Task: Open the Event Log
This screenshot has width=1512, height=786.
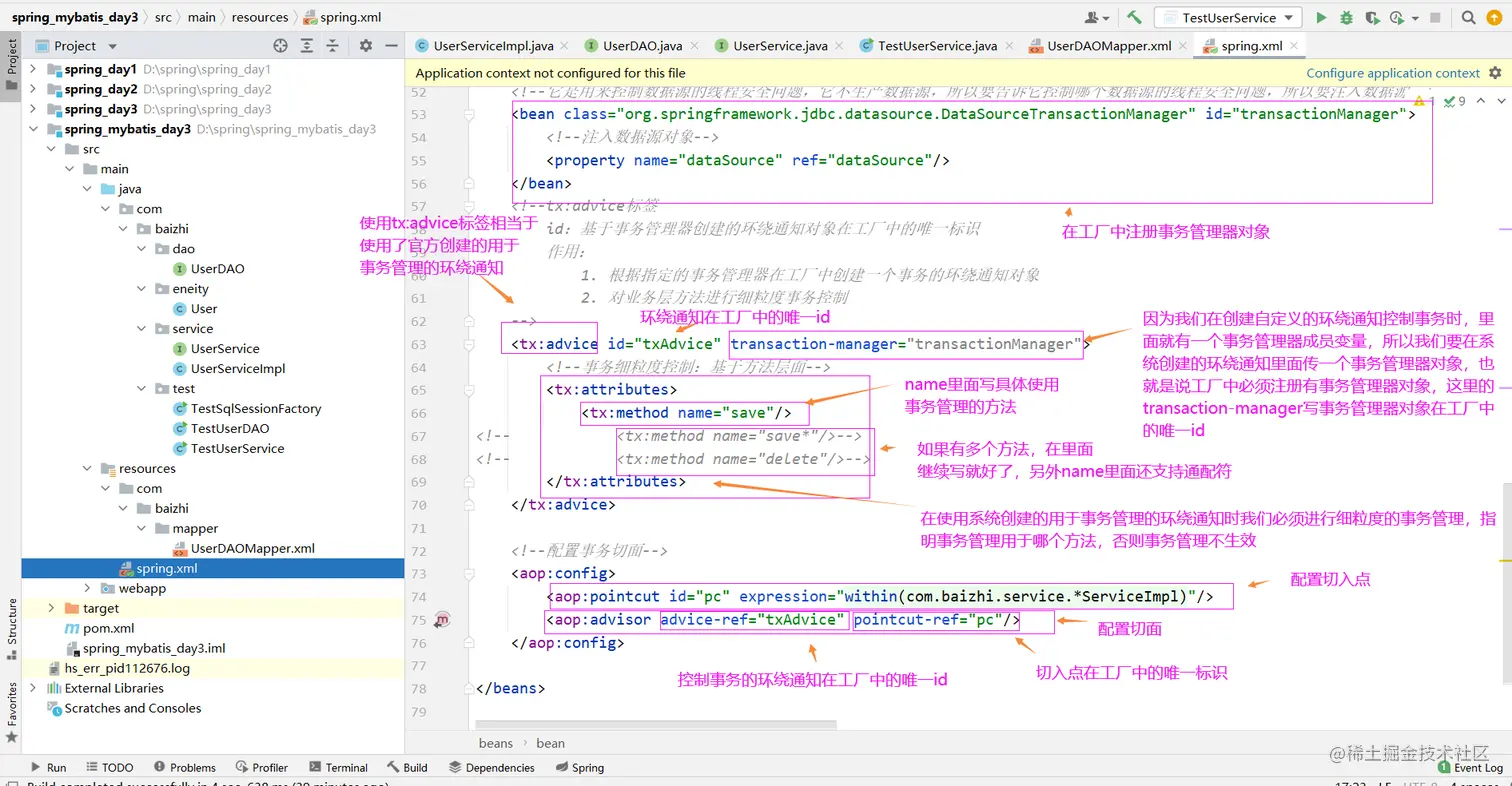Action: pyautogui.click(x=1470, y=767)
